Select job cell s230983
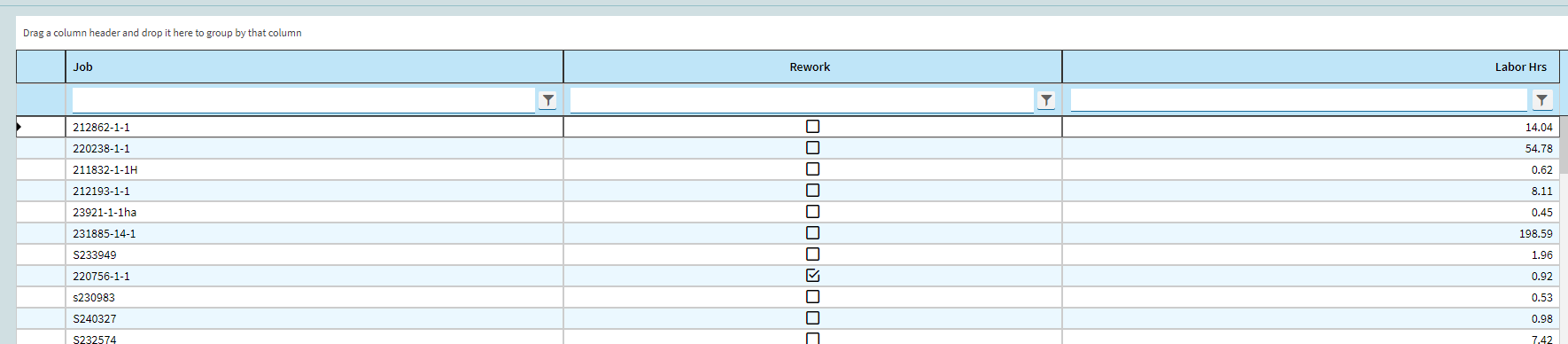The image size is (1568, 344). tap(314, 297)
